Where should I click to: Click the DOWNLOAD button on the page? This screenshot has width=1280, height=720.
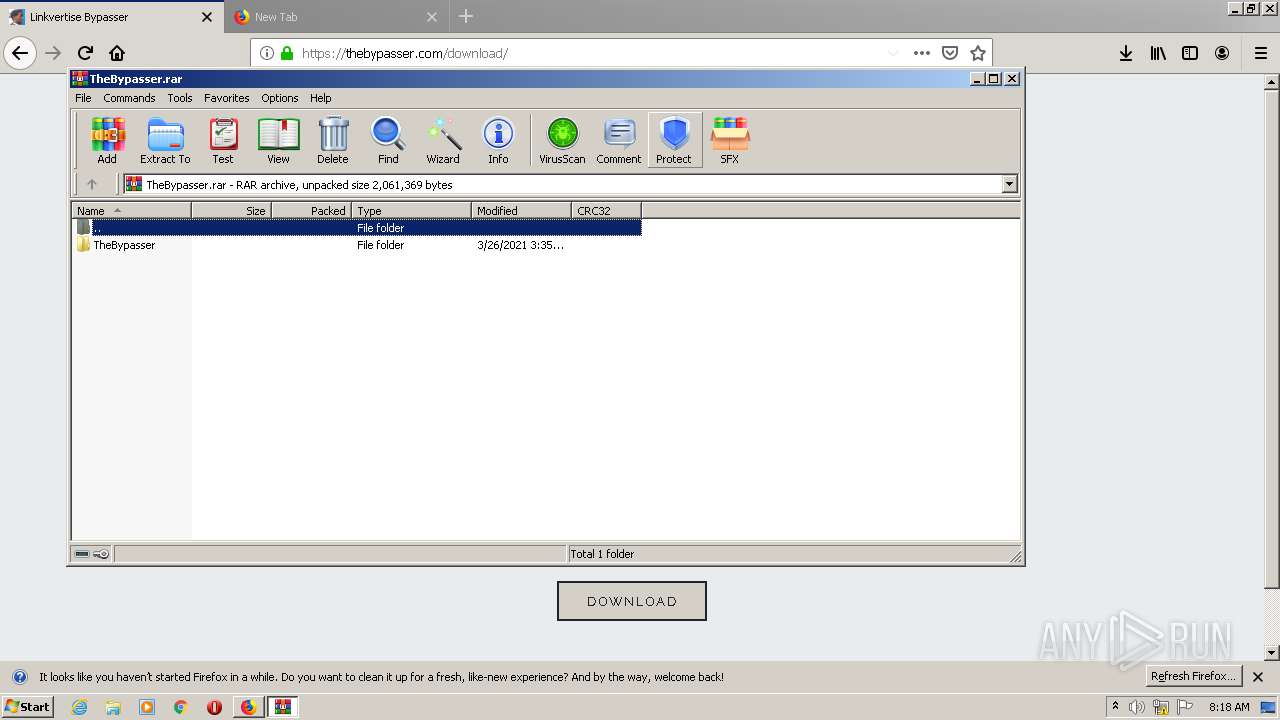pyautogui.click(x=632, y=601)
